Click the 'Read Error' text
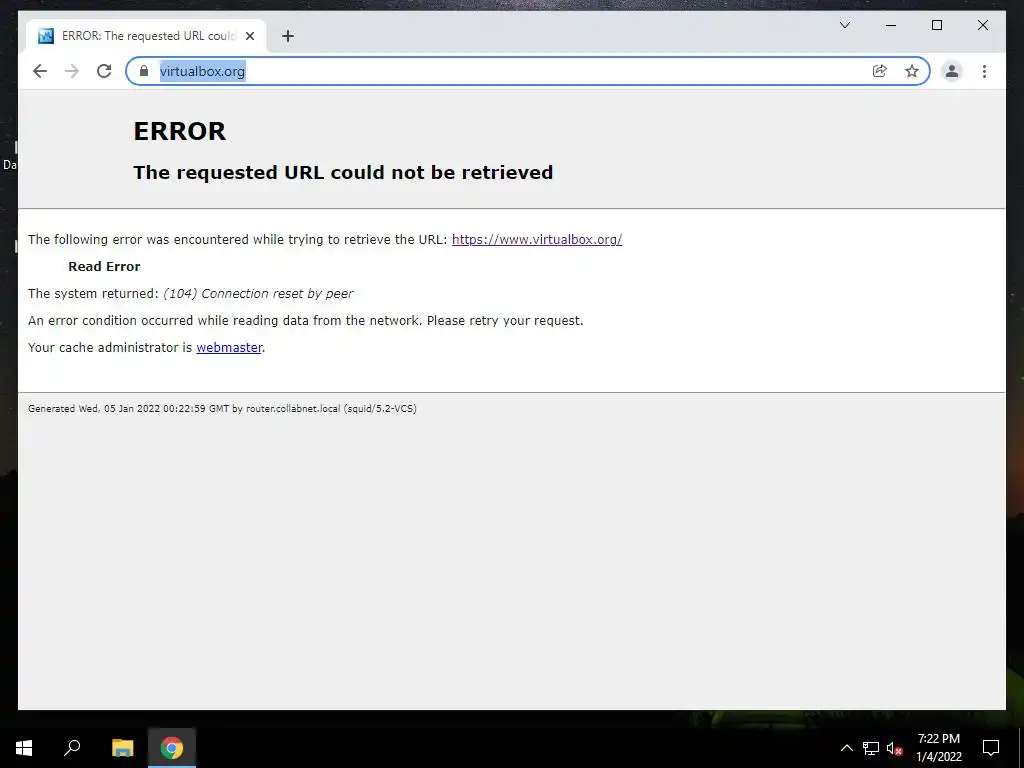The height and width of the screenshot is (768, 1024). click(x=104, y=266)
